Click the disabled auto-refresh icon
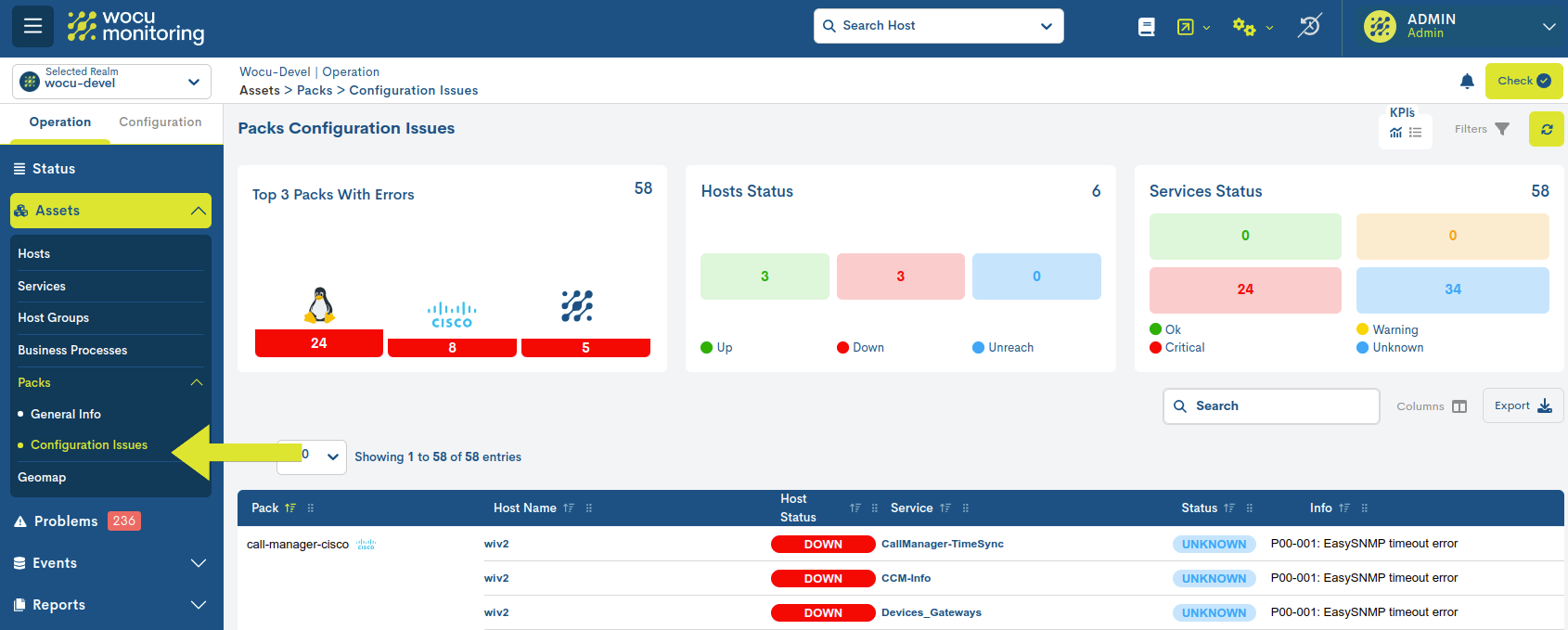1568x630 pixels. pyautogui.click(x=1309, y=26)
